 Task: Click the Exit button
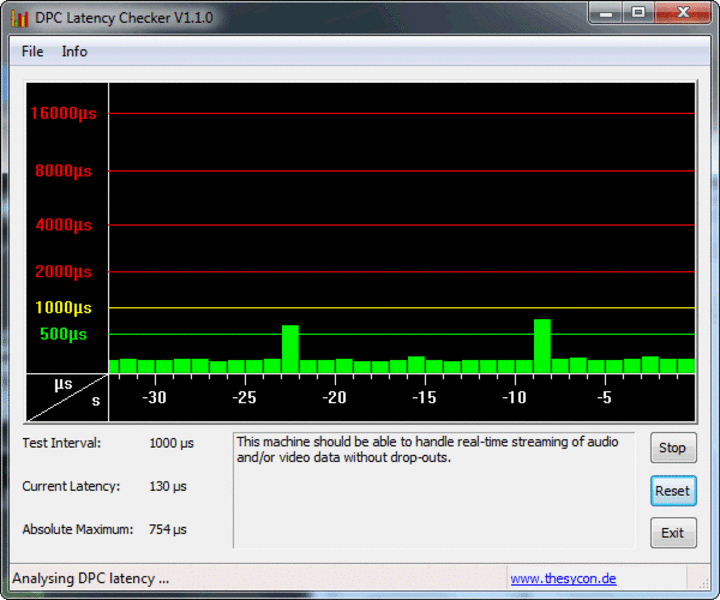673,533
